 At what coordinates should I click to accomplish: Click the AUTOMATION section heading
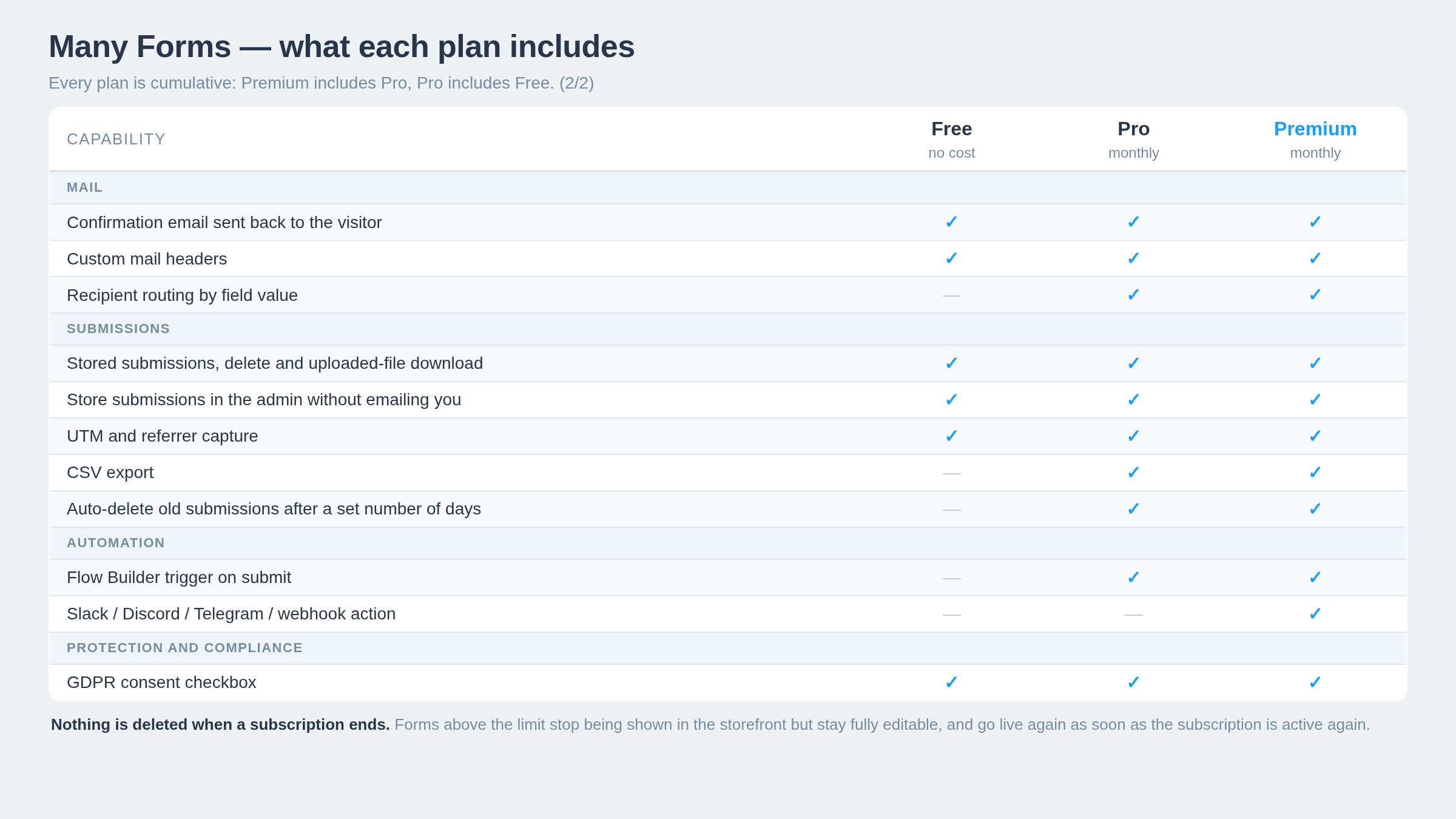[116, 543]
